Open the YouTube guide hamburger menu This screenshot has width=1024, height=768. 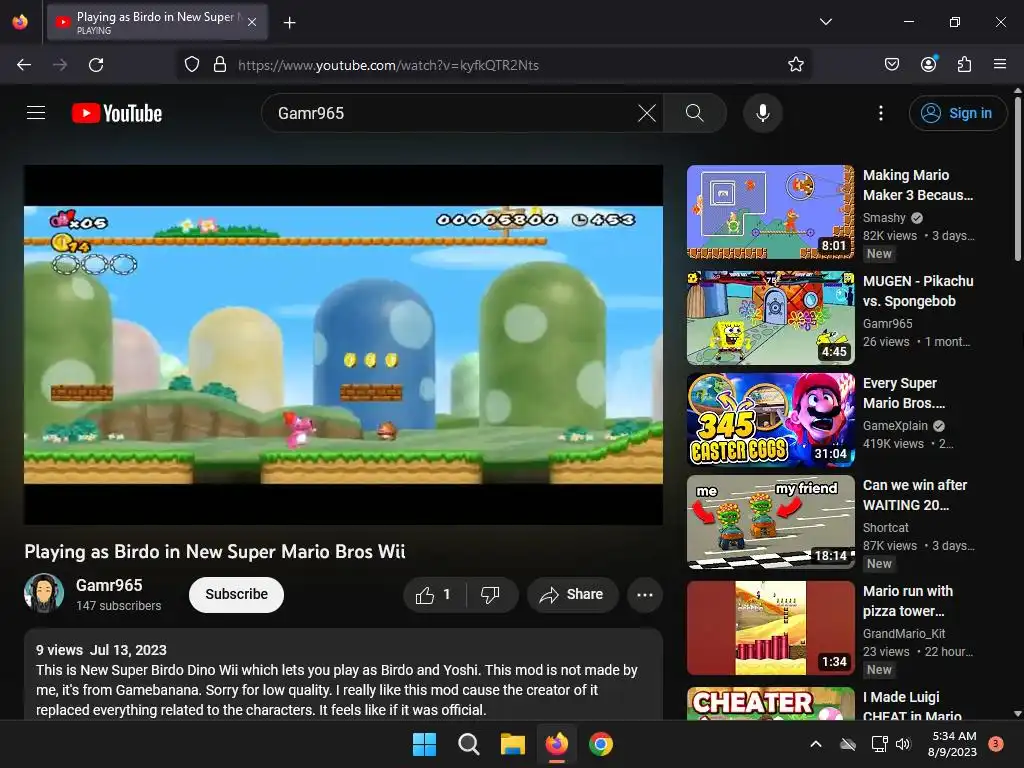36,113
